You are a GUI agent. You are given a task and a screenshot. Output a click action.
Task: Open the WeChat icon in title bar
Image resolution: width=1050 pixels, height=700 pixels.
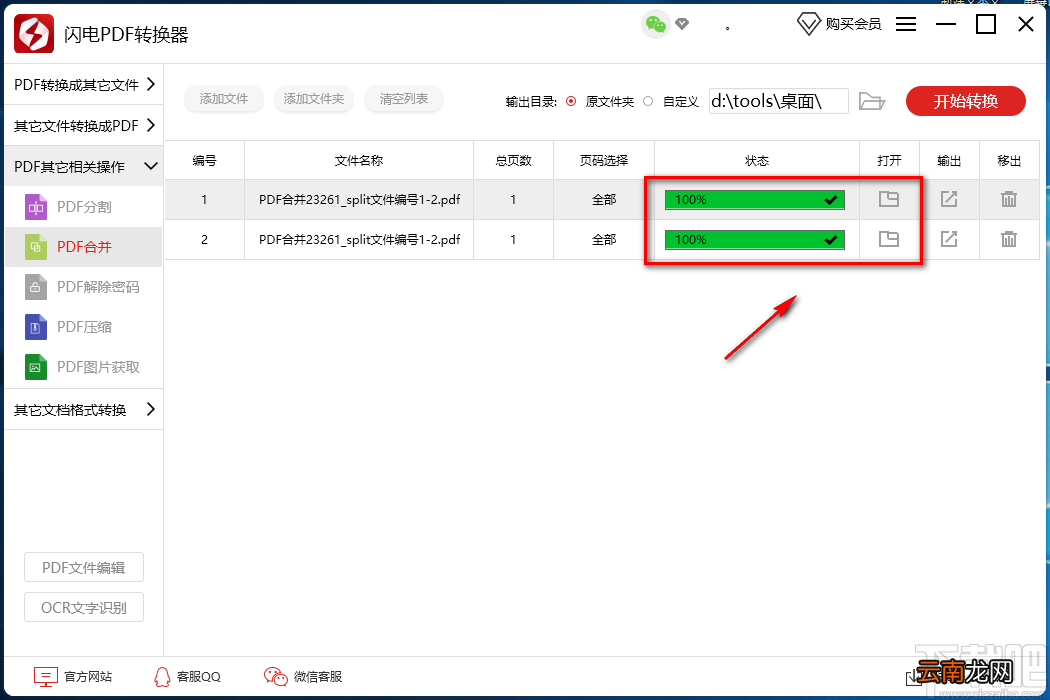tap(656, 25)
